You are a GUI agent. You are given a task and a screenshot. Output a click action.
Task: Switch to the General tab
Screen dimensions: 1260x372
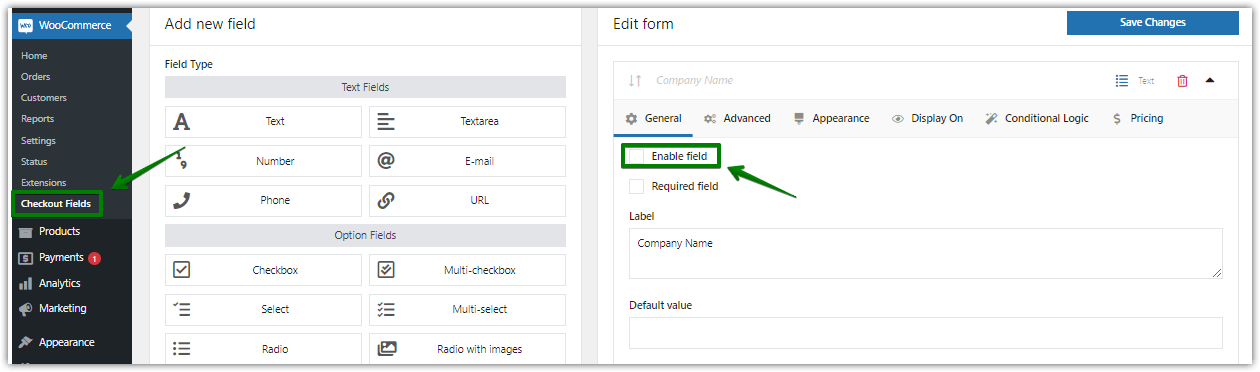pyautogui.click(x=653, y=118)
